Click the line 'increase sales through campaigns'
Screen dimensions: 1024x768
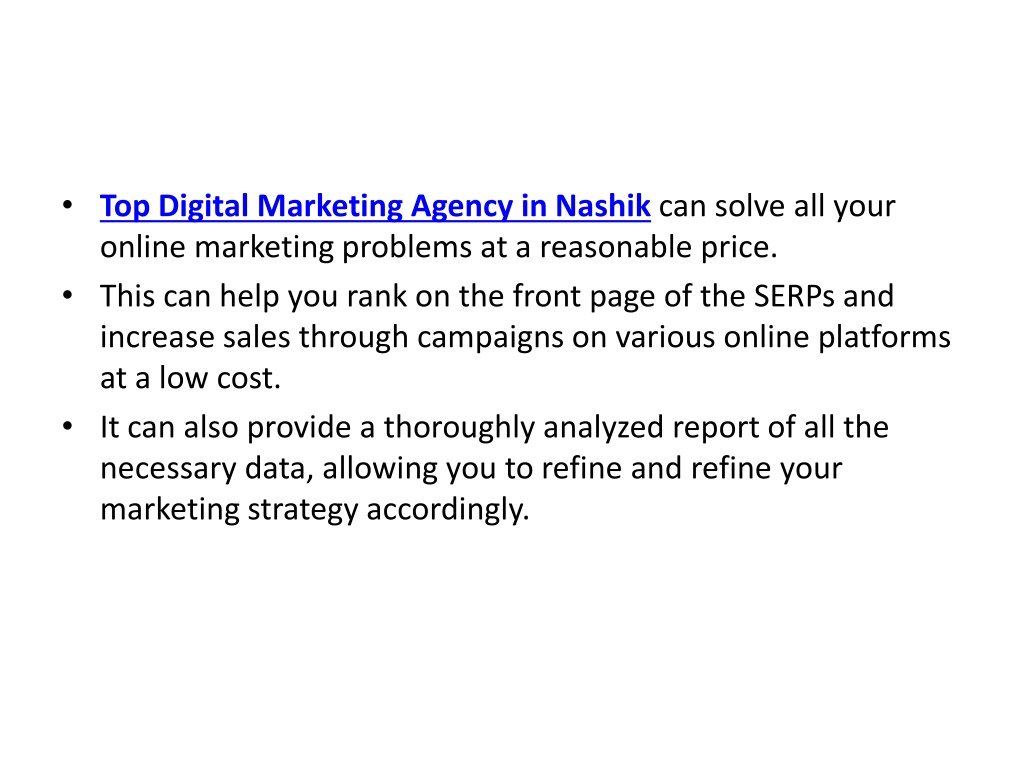click(525, 338)
